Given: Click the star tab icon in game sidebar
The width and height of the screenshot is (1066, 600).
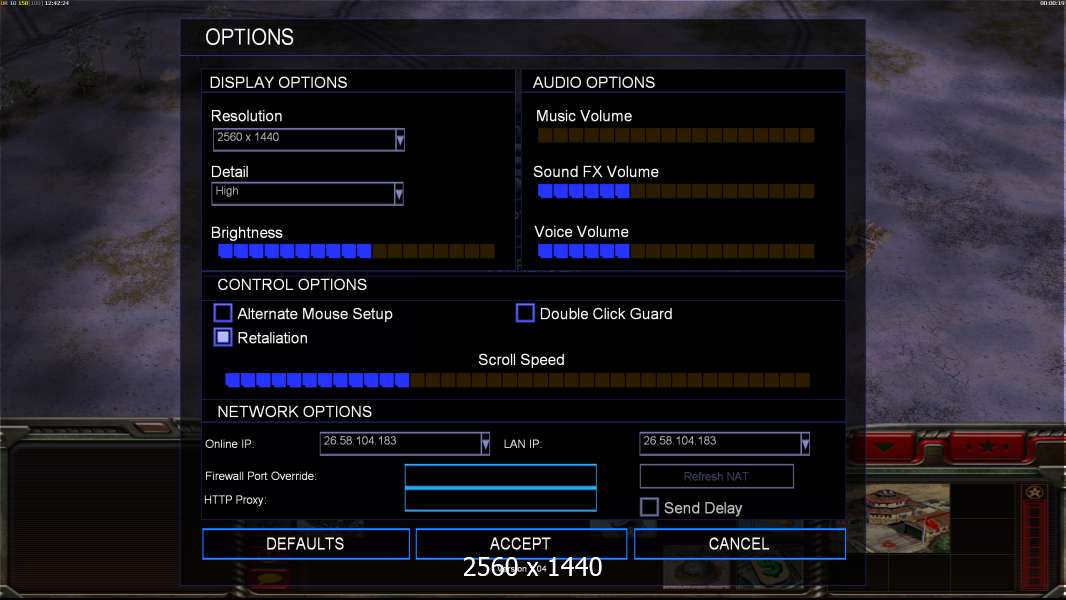Looking at the screenshot, I should [987, 446].
